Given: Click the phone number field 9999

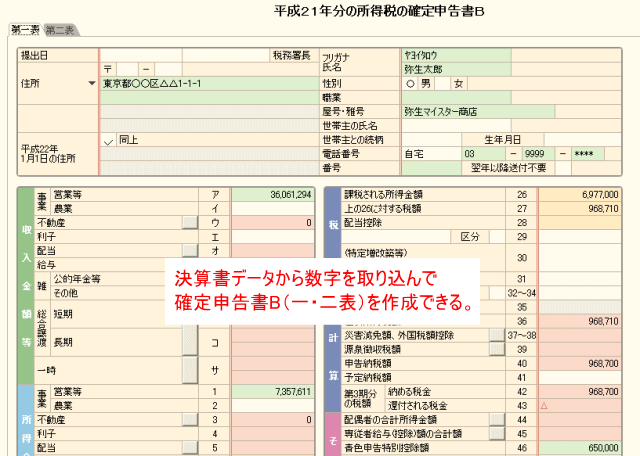Looking at the screenshot, I should [x=538, y=153].
